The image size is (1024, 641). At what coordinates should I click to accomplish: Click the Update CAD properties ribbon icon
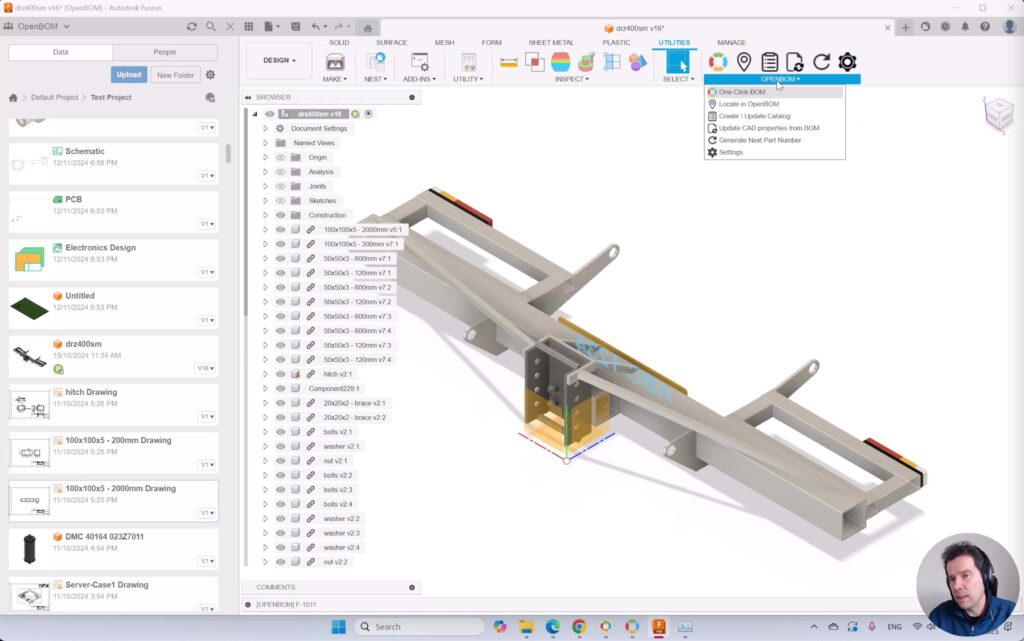[795, 62]
